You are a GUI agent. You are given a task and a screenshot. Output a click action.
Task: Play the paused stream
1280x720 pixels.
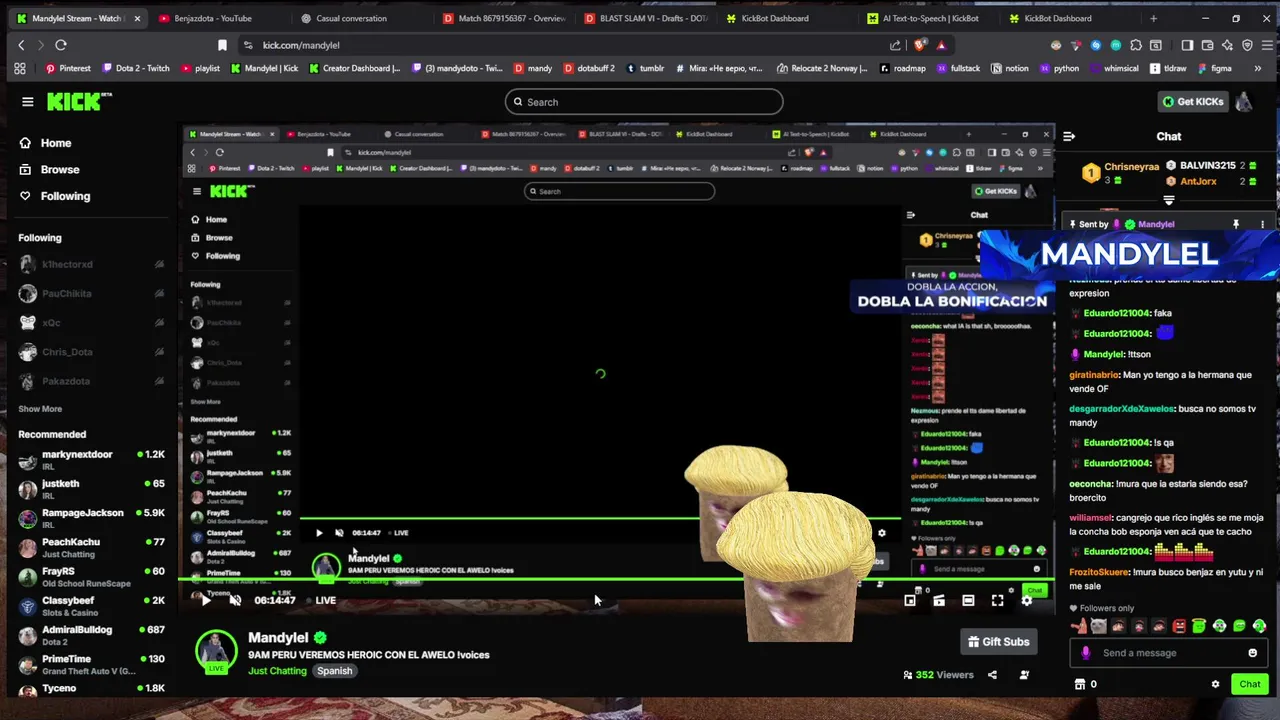[206, 600]
